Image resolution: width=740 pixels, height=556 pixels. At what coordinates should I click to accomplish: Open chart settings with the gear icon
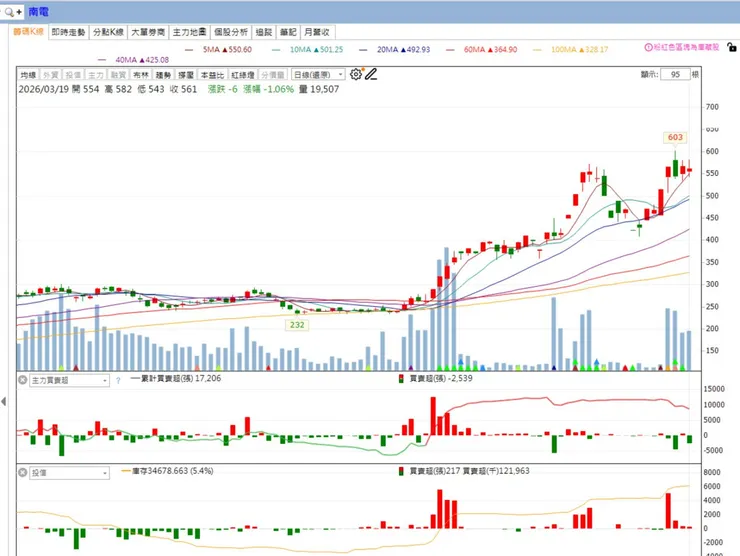pyautogui.click(x=356, y=74)
